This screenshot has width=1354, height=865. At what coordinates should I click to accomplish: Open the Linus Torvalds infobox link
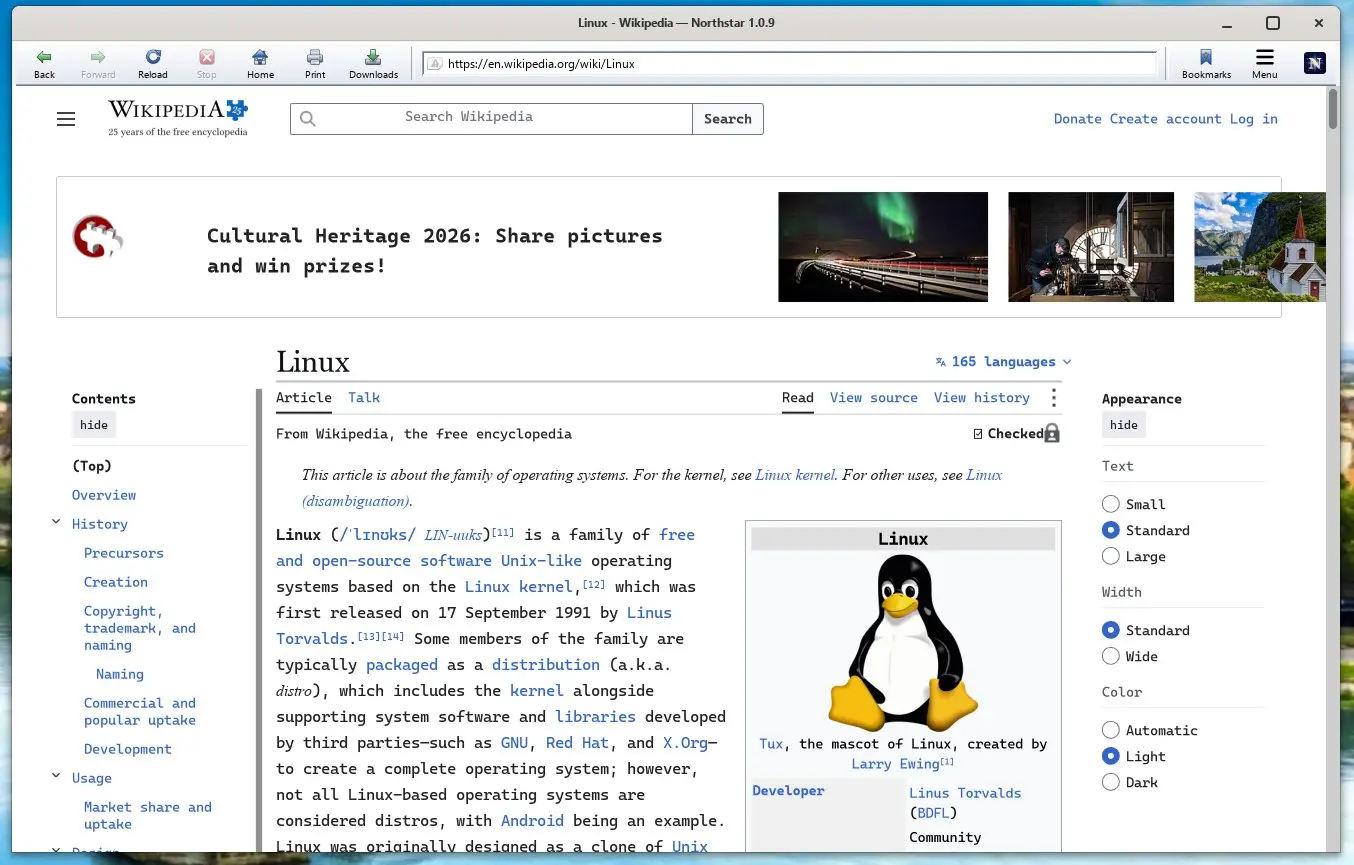(965, 793)
